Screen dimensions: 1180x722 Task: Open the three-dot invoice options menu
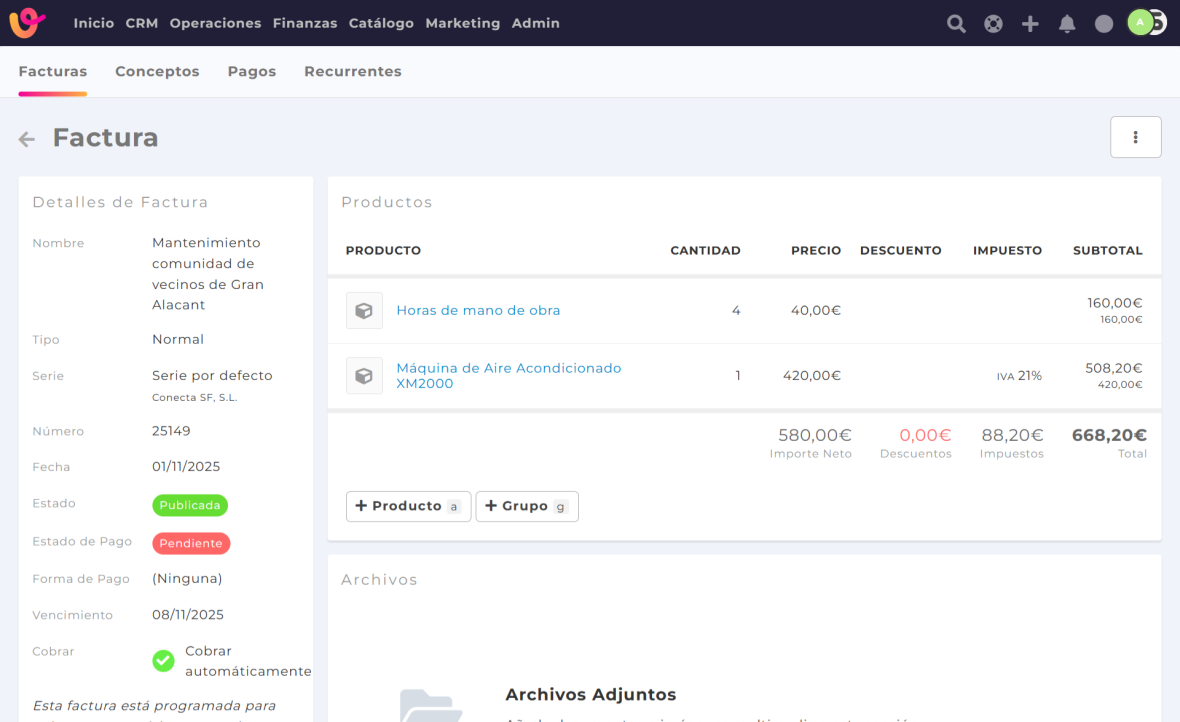[1135, 137]
